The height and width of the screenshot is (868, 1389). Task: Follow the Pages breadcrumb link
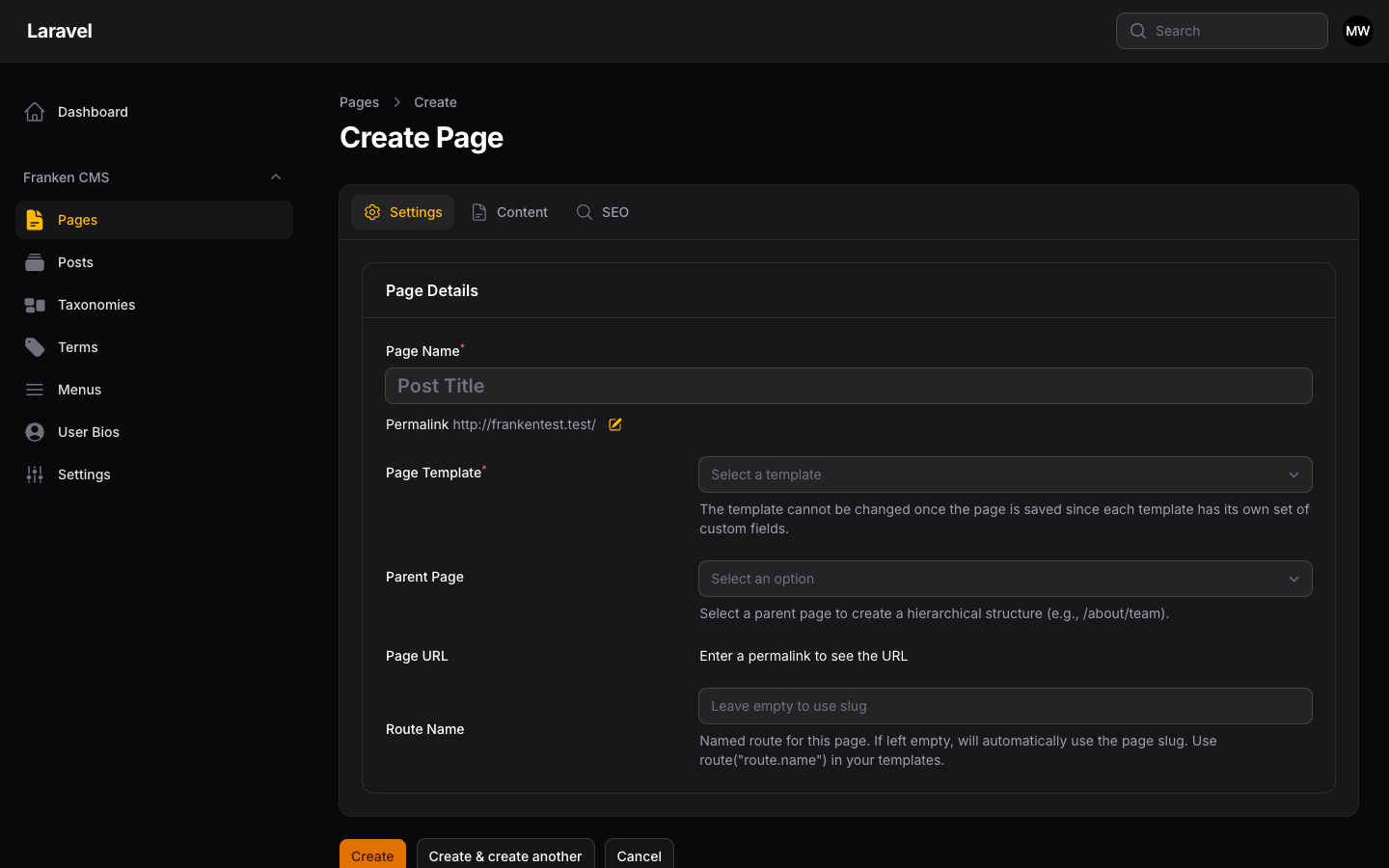(x=359, y=102)
